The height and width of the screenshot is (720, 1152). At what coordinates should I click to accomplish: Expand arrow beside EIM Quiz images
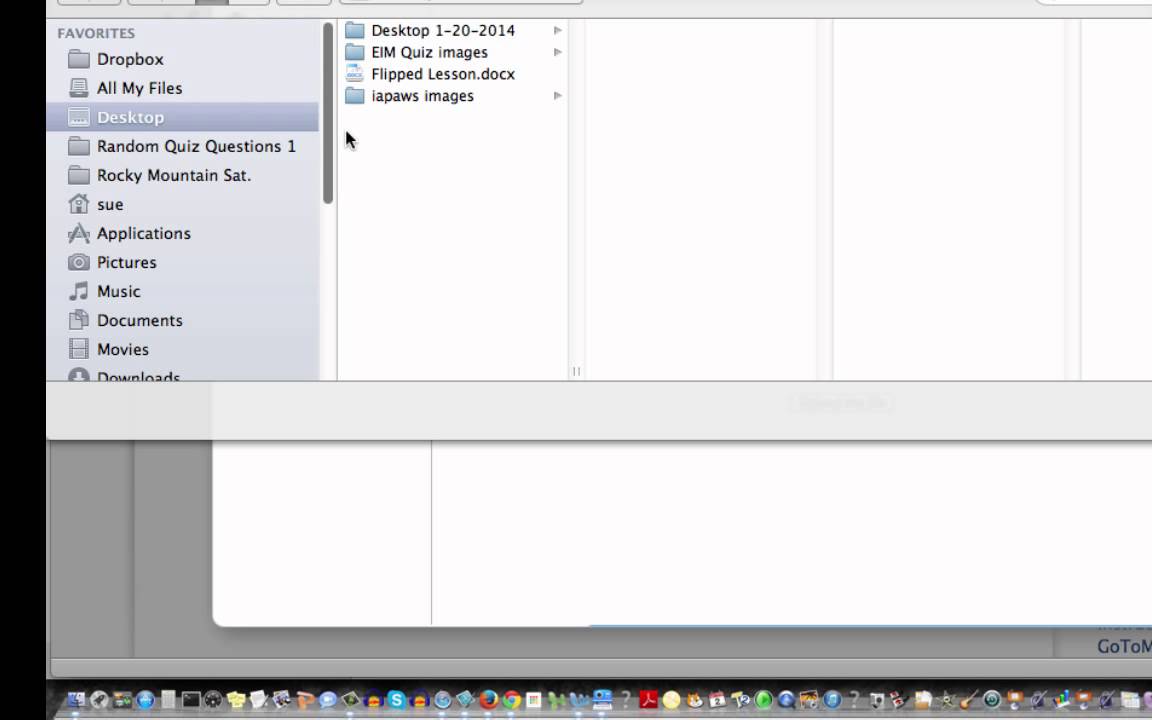click(558, 52)
